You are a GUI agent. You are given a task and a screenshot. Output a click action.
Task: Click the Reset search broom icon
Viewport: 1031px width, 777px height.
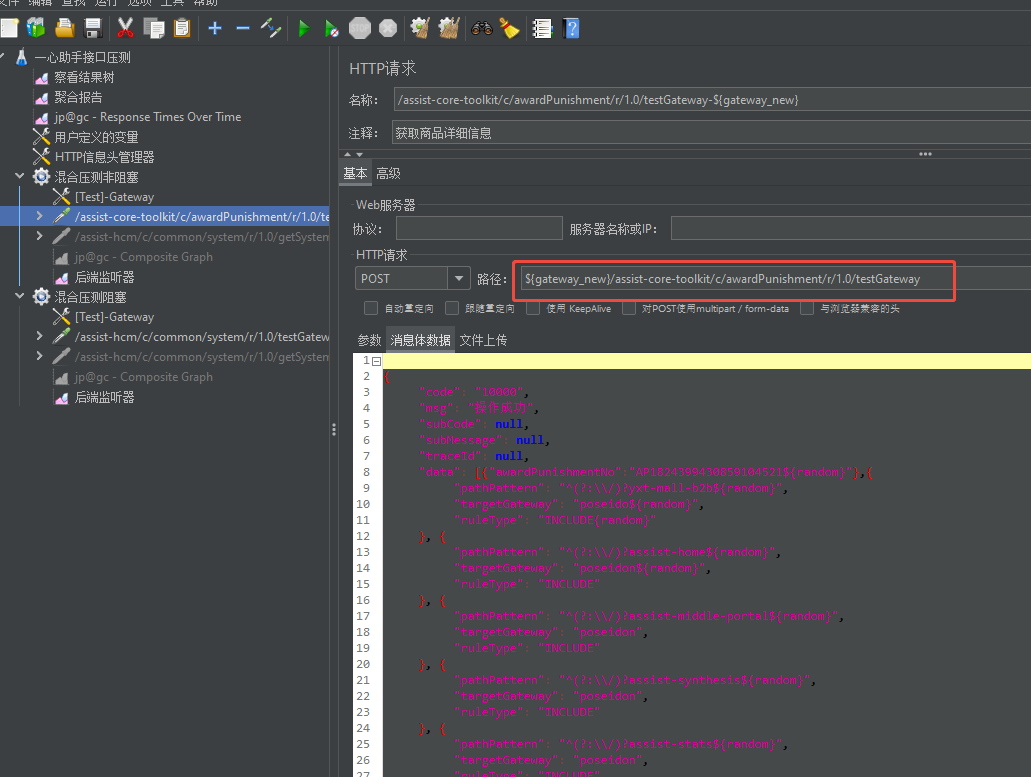[x=510, y=28]
